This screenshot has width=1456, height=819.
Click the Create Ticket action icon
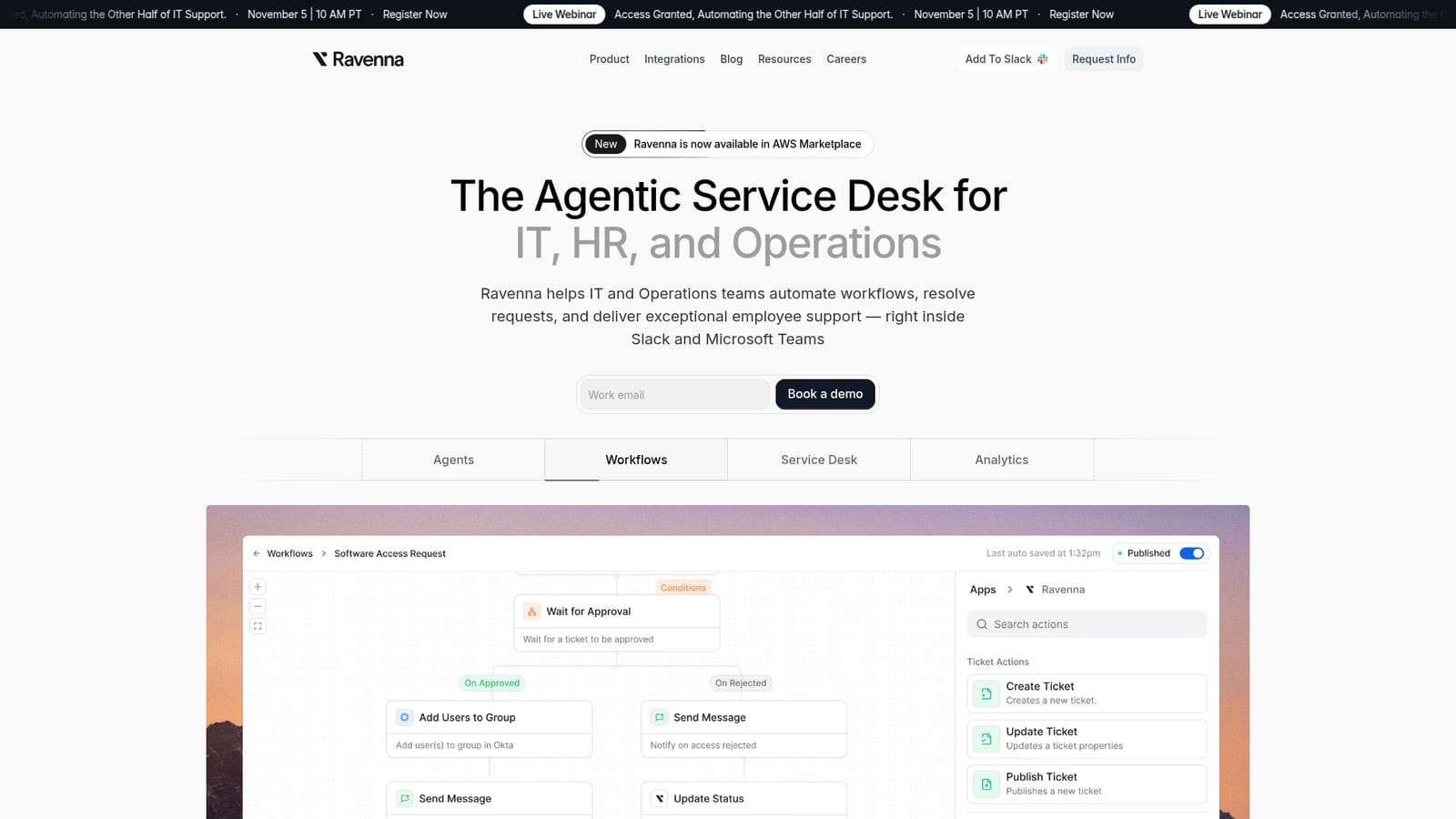click(x=986, y=693)
